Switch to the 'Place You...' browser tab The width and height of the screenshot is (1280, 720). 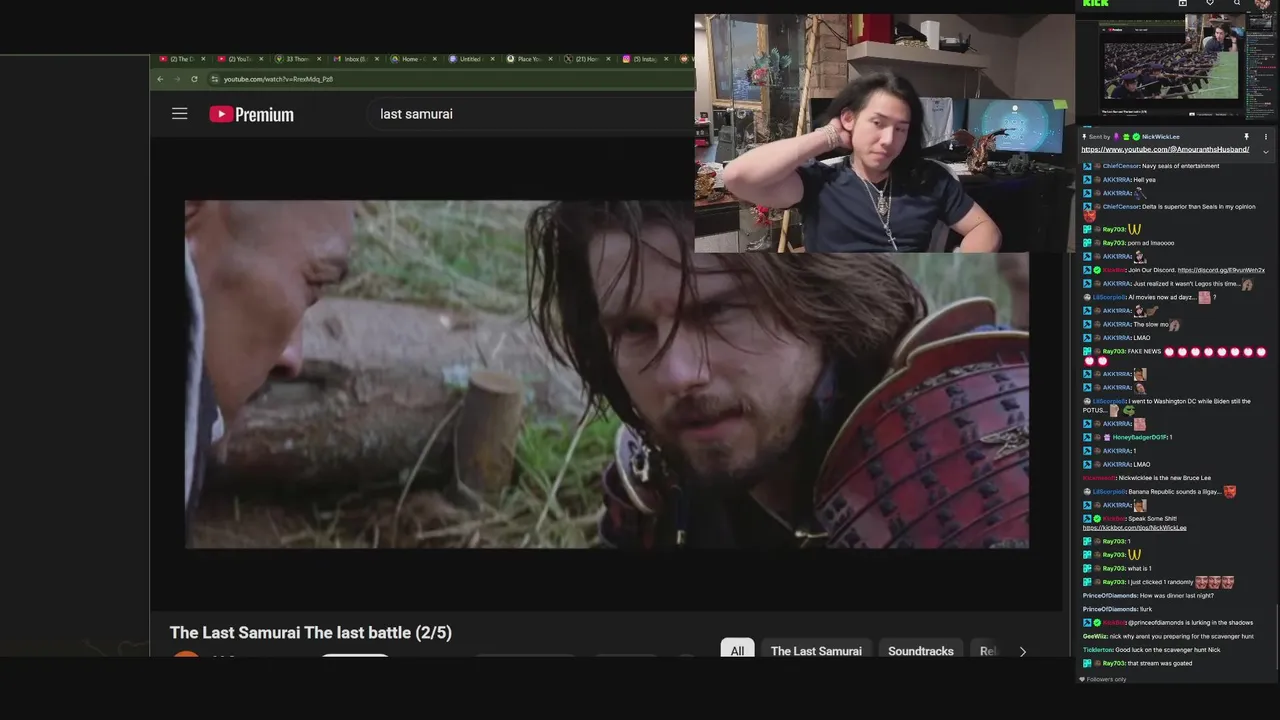click(529, 59)
